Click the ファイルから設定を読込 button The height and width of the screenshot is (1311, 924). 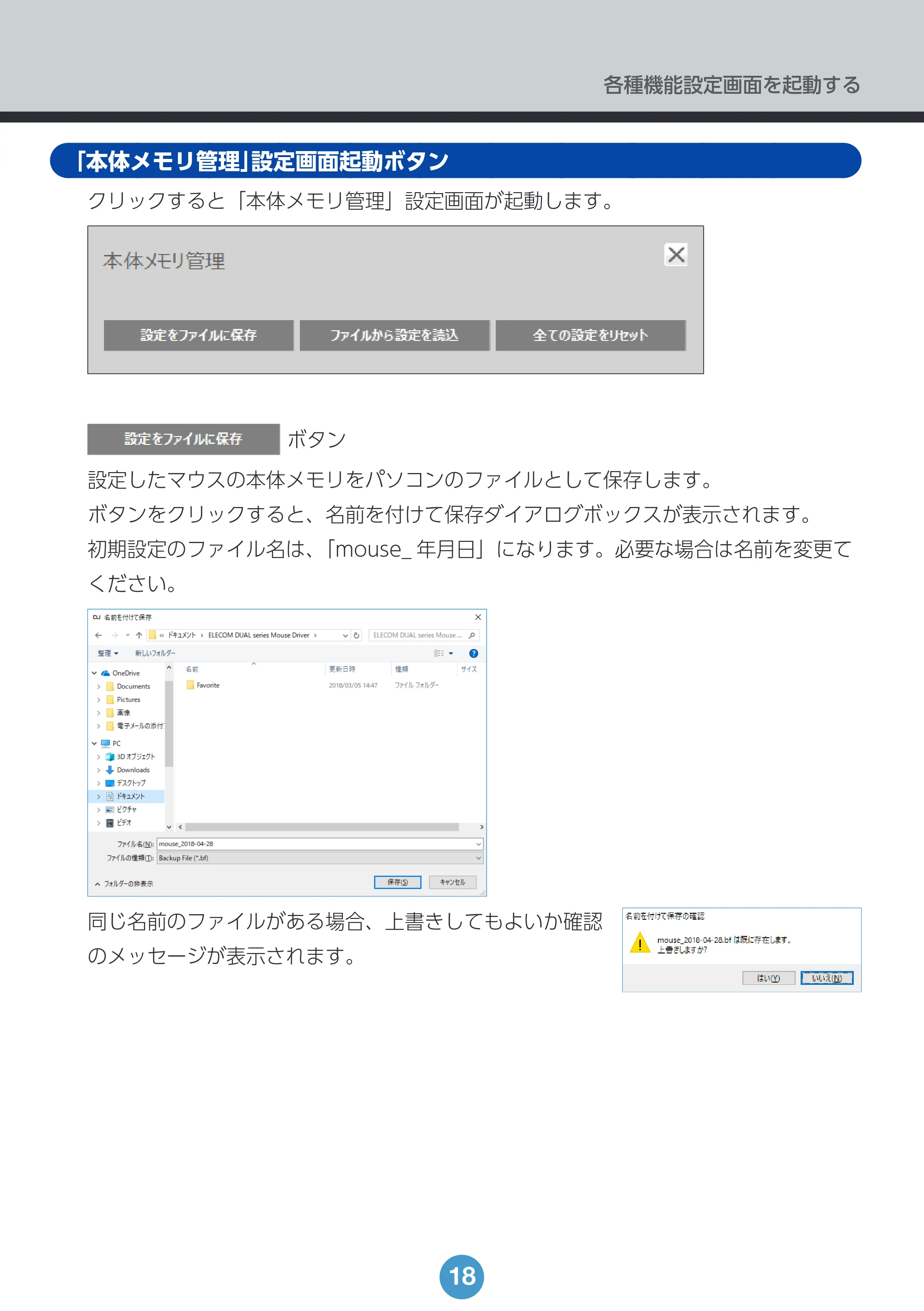(394, 335)
